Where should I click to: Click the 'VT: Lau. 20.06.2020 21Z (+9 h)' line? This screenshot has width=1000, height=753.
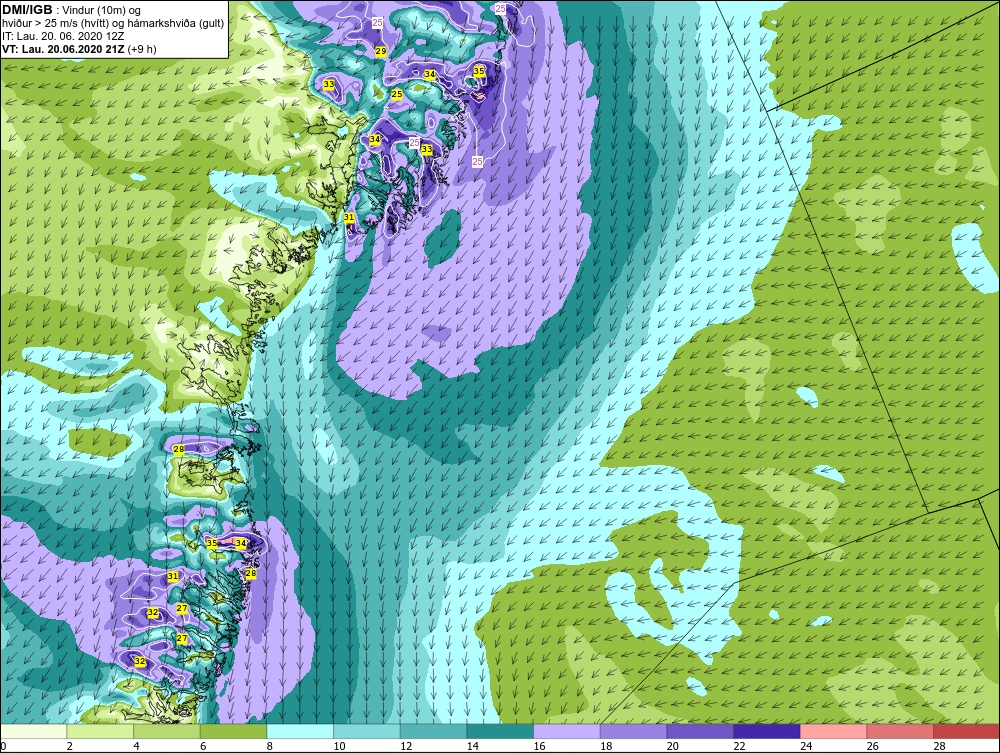click(79, 49)
